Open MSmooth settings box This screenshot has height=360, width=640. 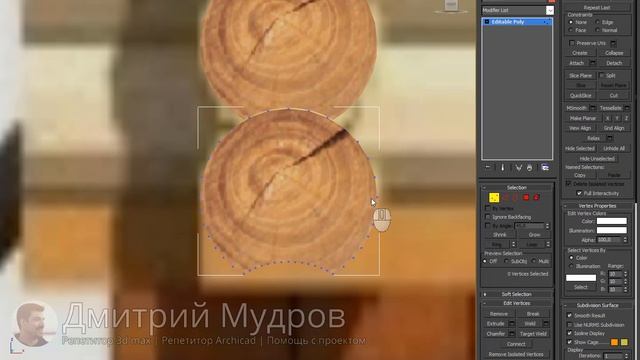(x=593, y=108)
